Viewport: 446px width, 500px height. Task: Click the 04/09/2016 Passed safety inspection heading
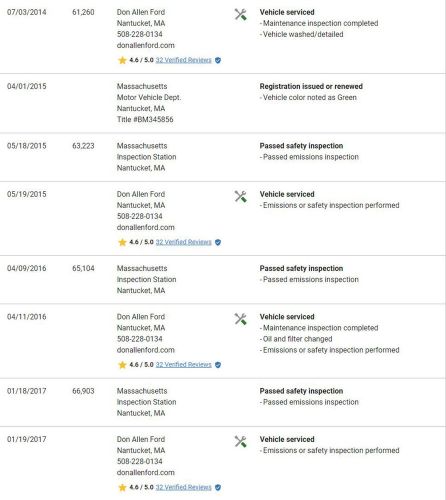(301, 268)
